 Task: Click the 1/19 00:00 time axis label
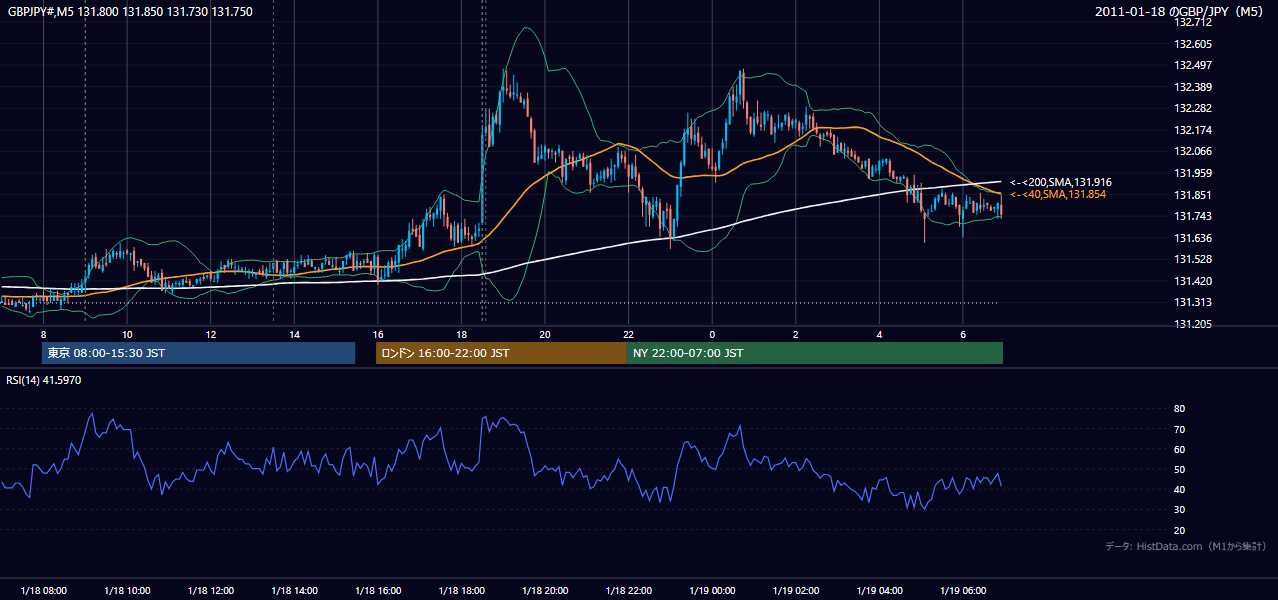tap(712, 591)
